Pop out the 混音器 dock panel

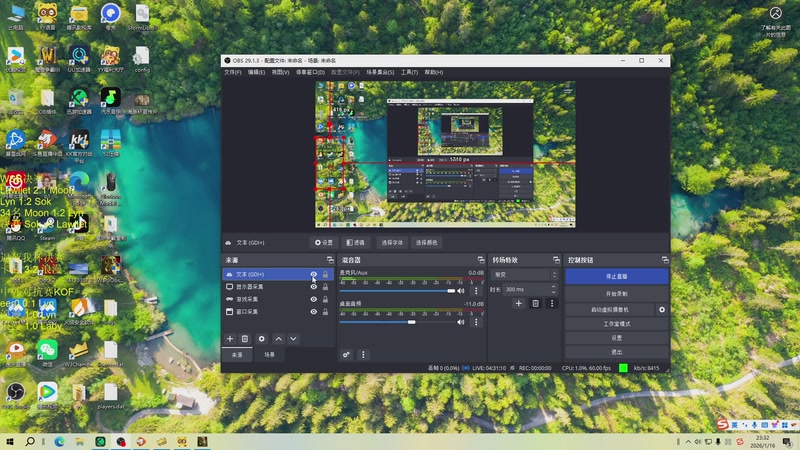click(x=481, y=260)
